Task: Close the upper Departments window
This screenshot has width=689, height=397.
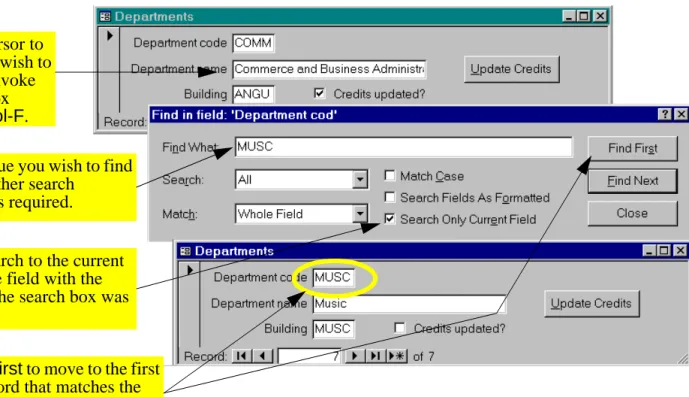Action: (x=600, y=16)
